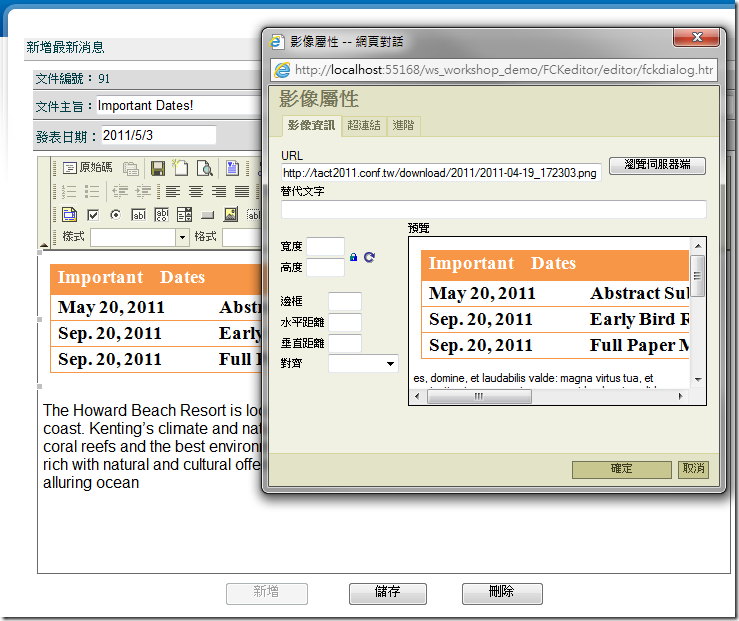Image resolution: width=739 pixels, height=621 pixels.
Task: Click the 替代文字 alternate text field
Action: point(493,209)
